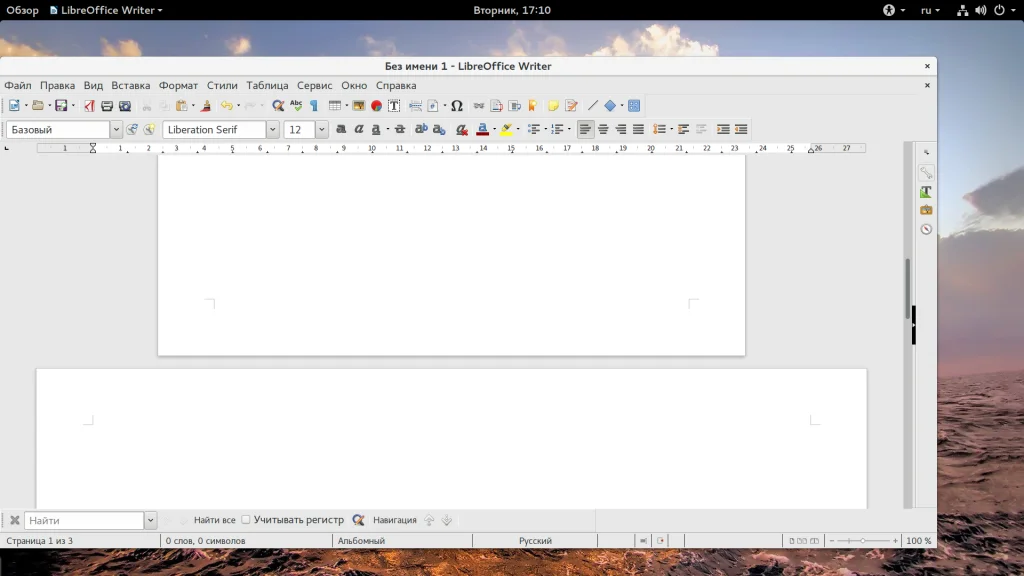Click the Clear Formatting icon
1024x576 pixels.
pyautogui.click(x=461, y=130)
